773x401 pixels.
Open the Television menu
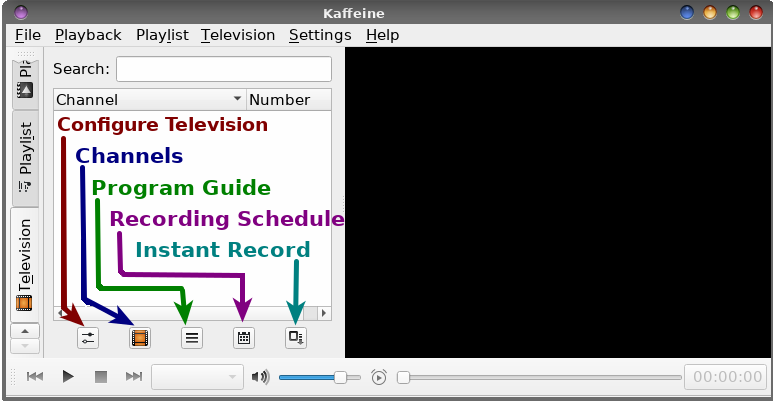pos(238,35)
